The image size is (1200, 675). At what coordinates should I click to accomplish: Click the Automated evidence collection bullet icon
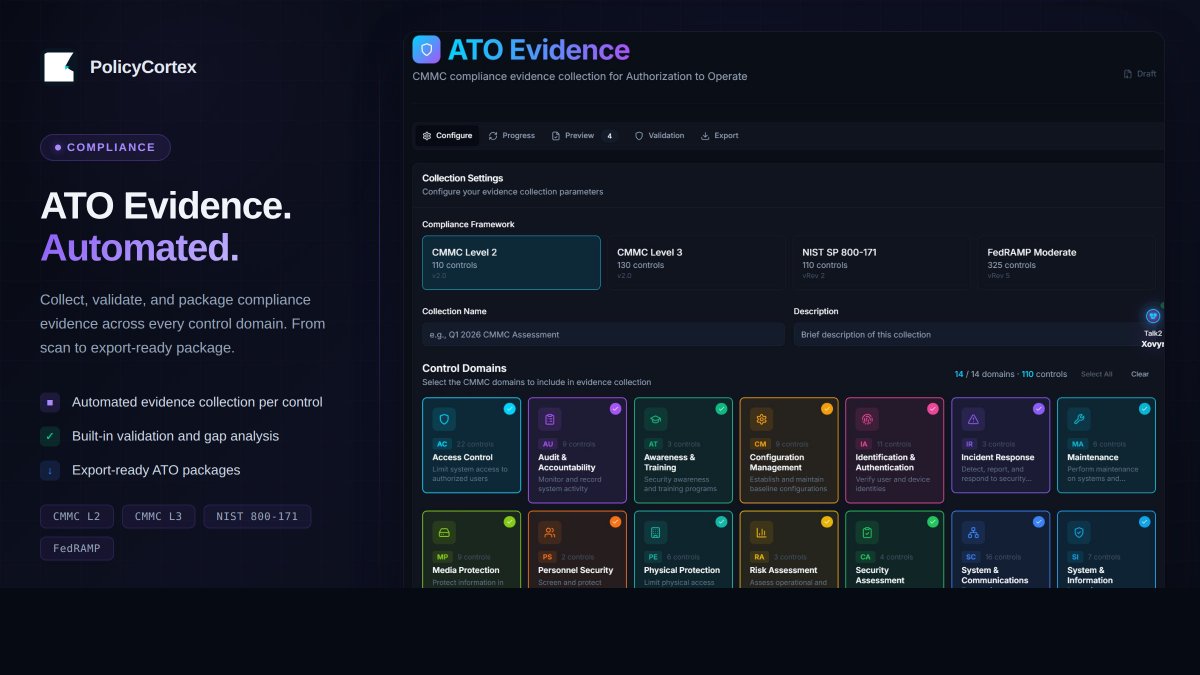[50, 402]
